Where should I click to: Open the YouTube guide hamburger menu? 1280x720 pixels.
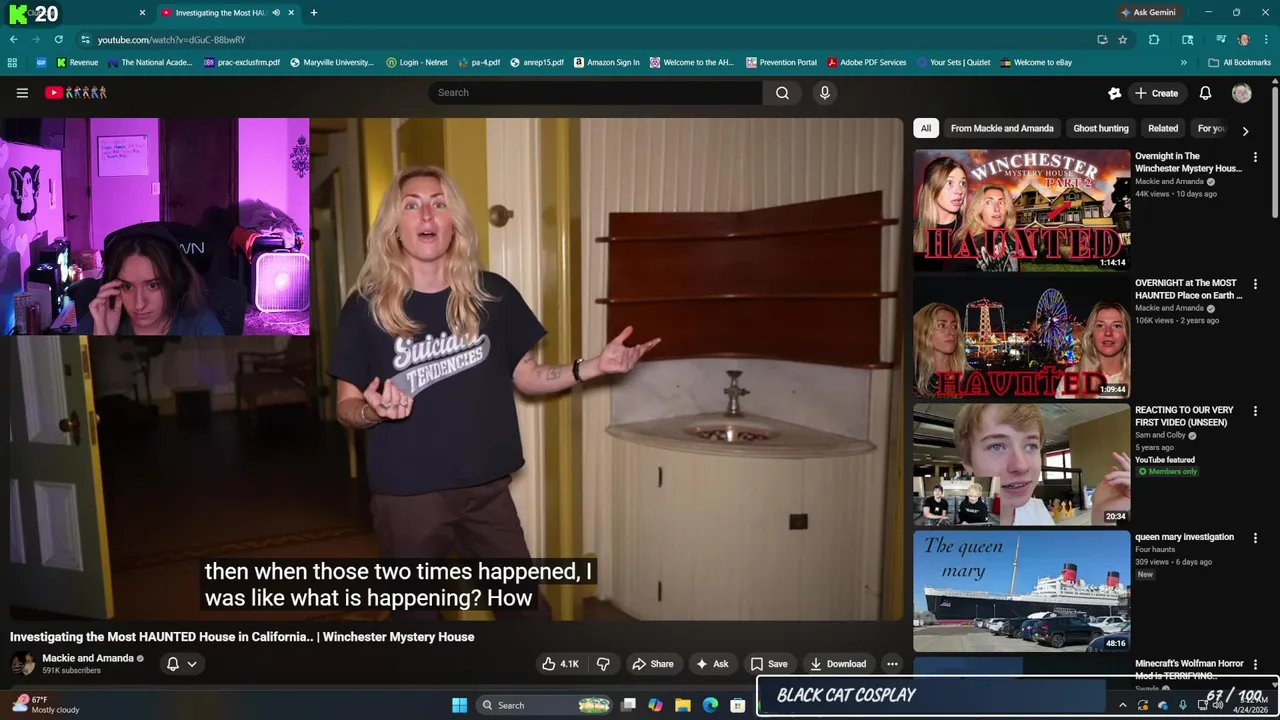(x=22, y=93)
